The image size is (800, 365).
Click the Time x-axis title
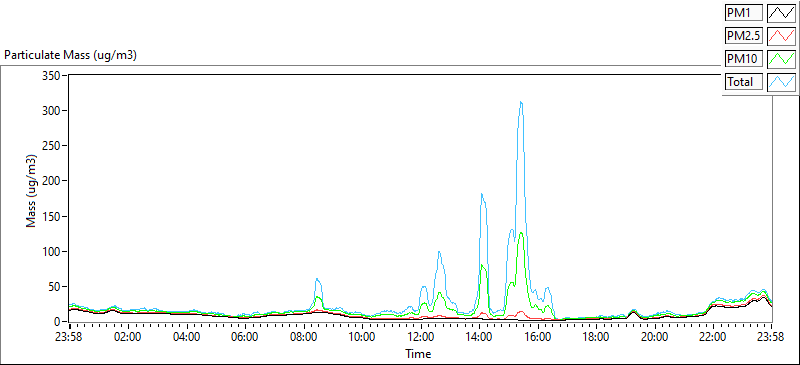(418, 353)
